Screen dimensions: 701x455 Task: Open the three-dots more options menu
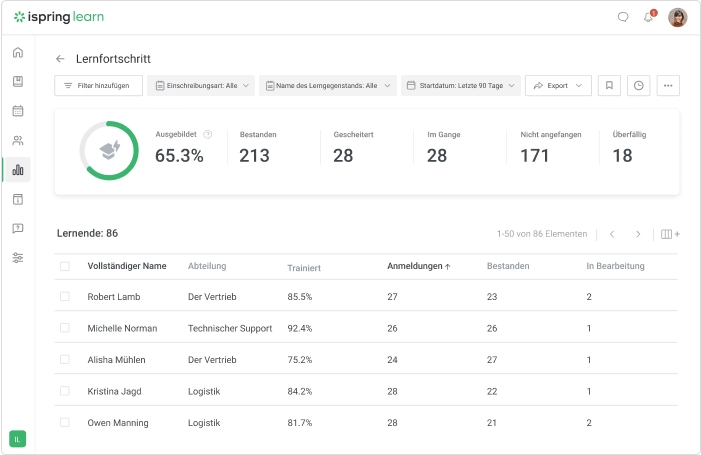coord(668,86)
